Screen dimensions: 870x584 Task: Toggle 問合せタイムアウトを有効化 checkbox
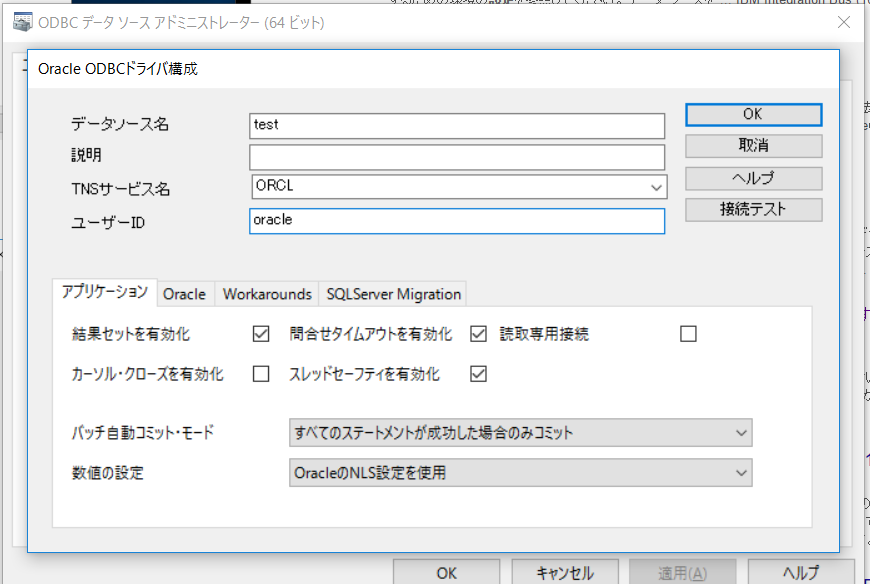click(478, 334)
